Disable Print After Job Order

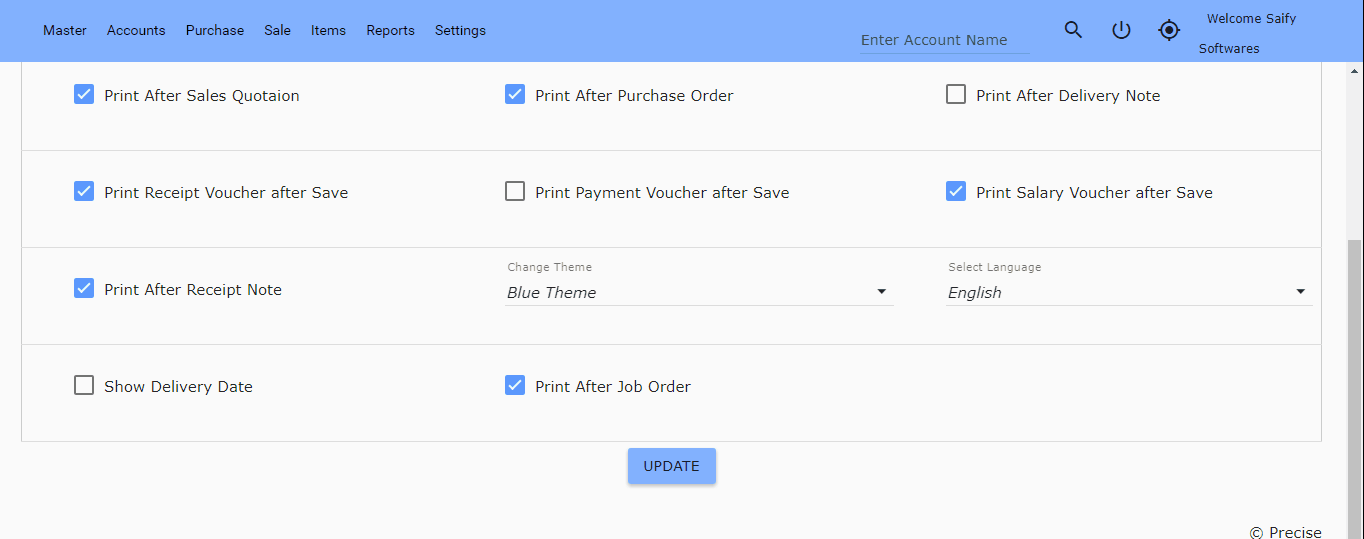click(515, 386)
